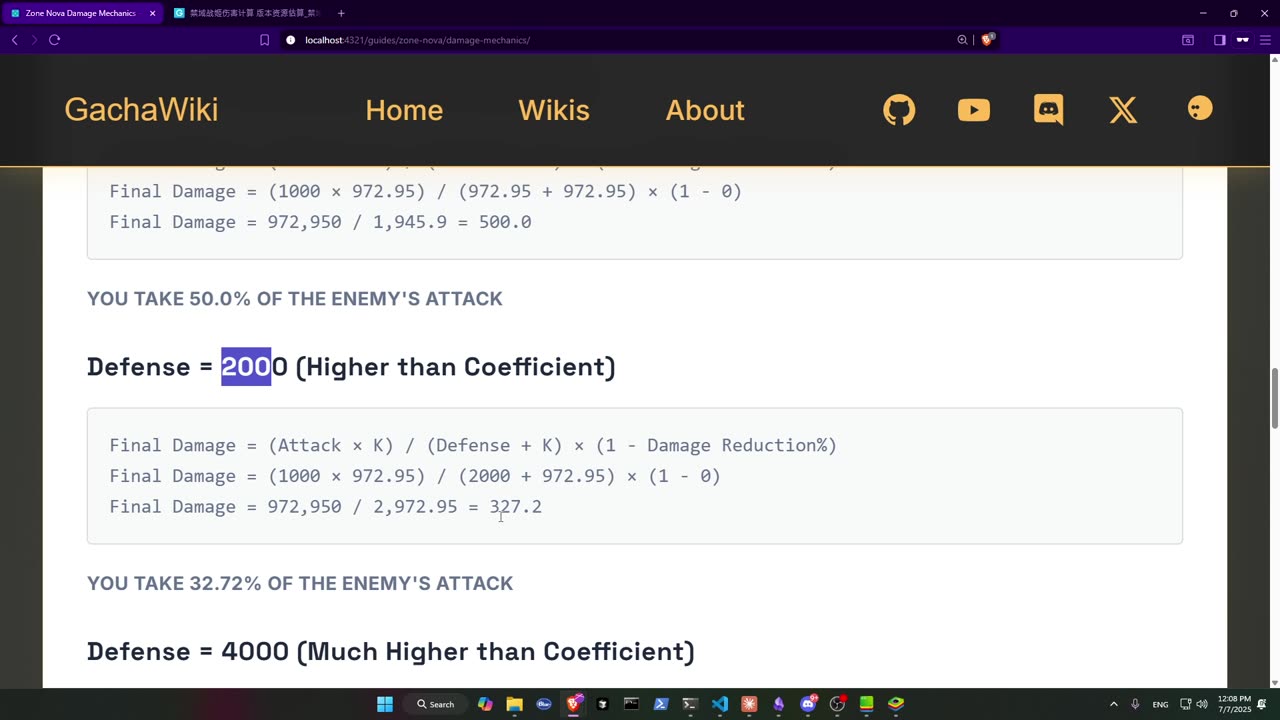Click text 'YOU TAKE 50.0% OF THE ENEMY'S ATTACK'
This screenshot has height=720, width=1280.
point(295,299)
